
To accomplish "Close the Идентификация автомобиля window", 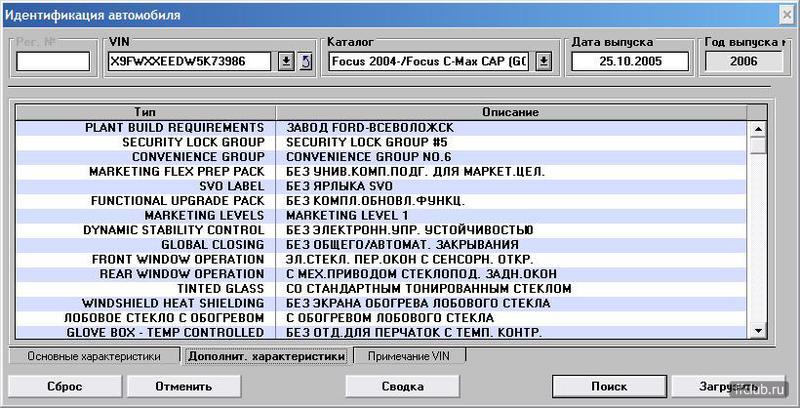I will point(787,15).
